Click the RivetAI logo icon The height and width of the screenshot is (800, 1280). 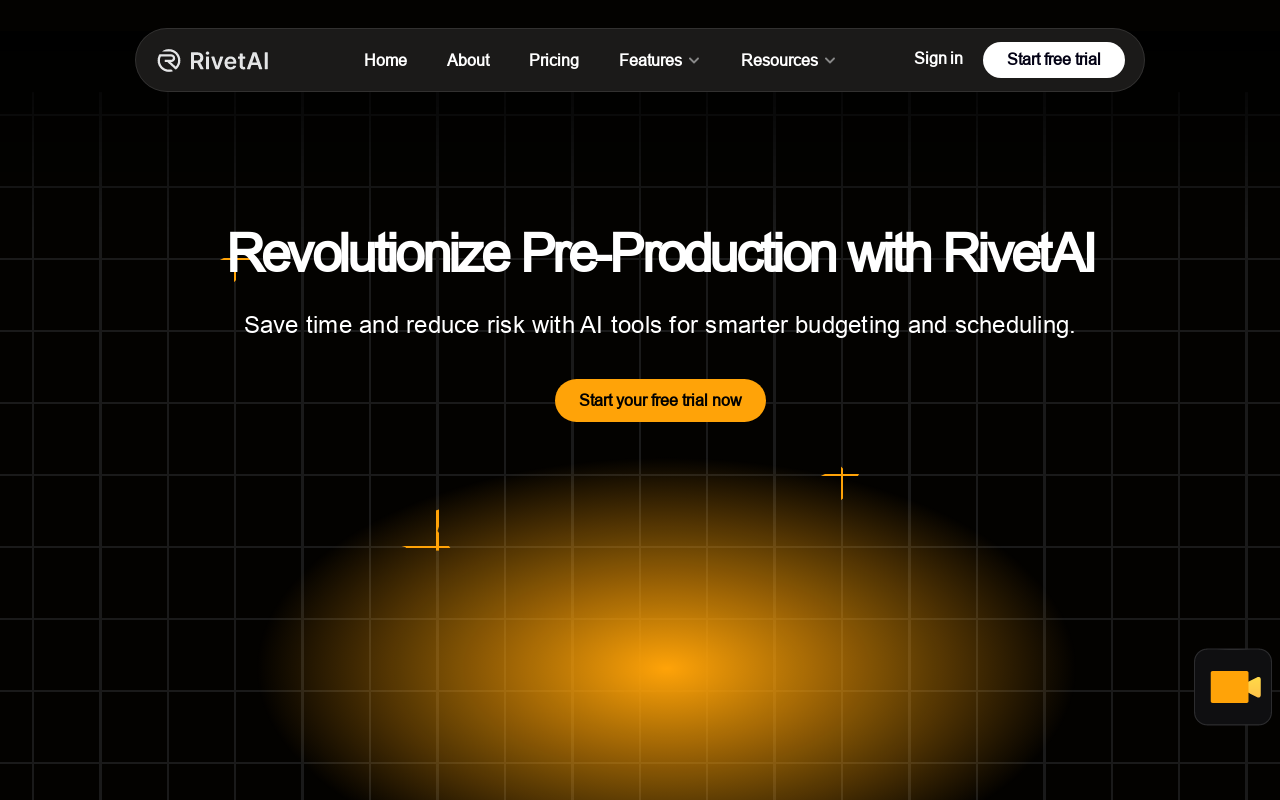(169, 60)
